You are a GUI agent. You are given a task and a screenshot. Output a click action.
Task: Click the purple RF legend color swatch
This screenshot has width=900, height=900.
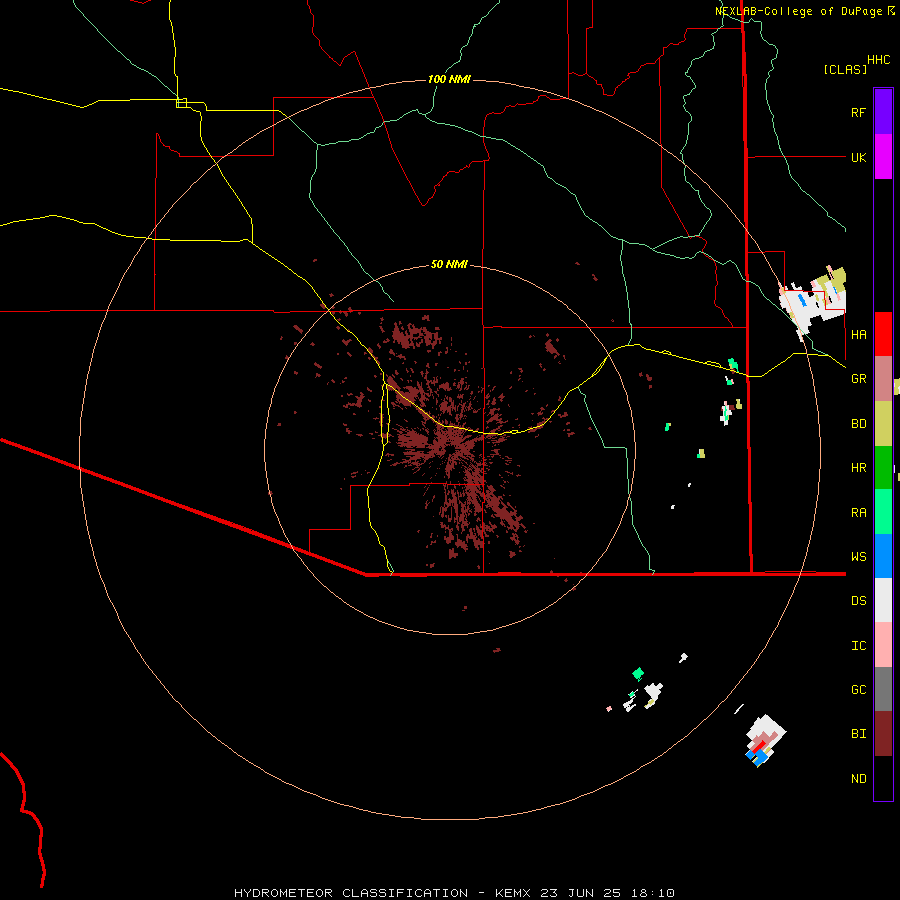pyautogui.click(x=883, y=112)
